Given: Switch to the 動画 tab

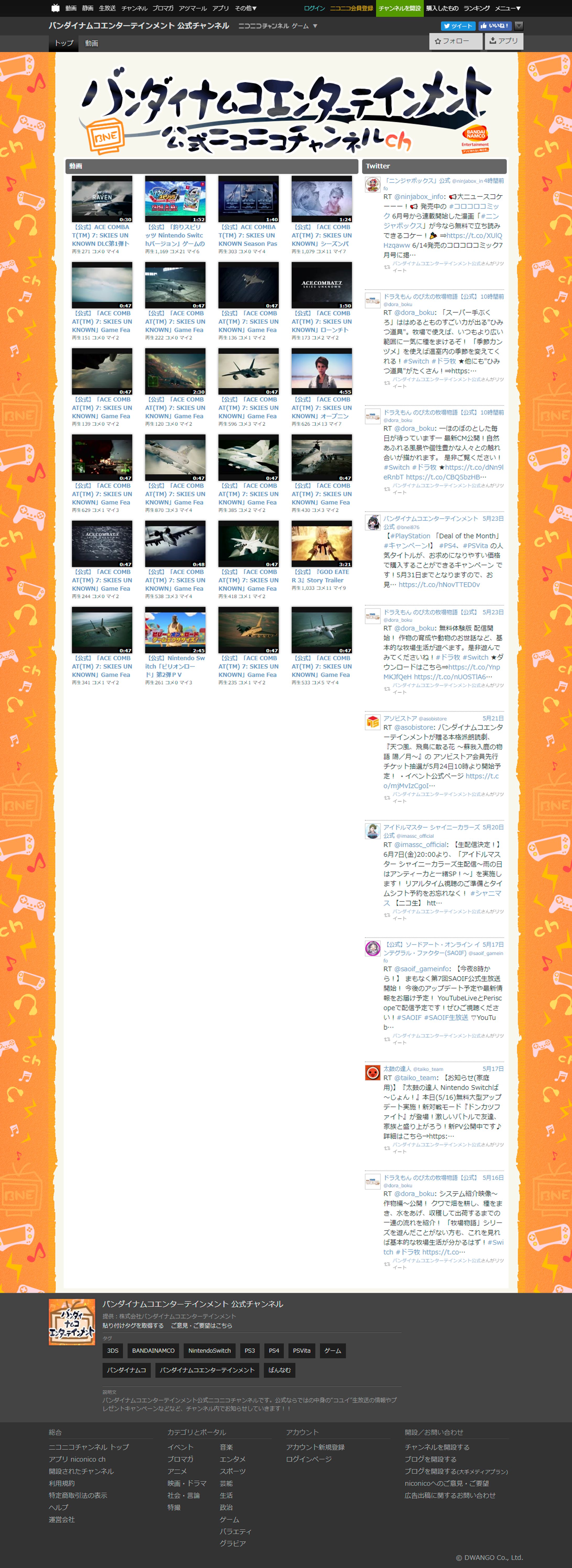Looking at the screenshot, I should click(92, 43).
